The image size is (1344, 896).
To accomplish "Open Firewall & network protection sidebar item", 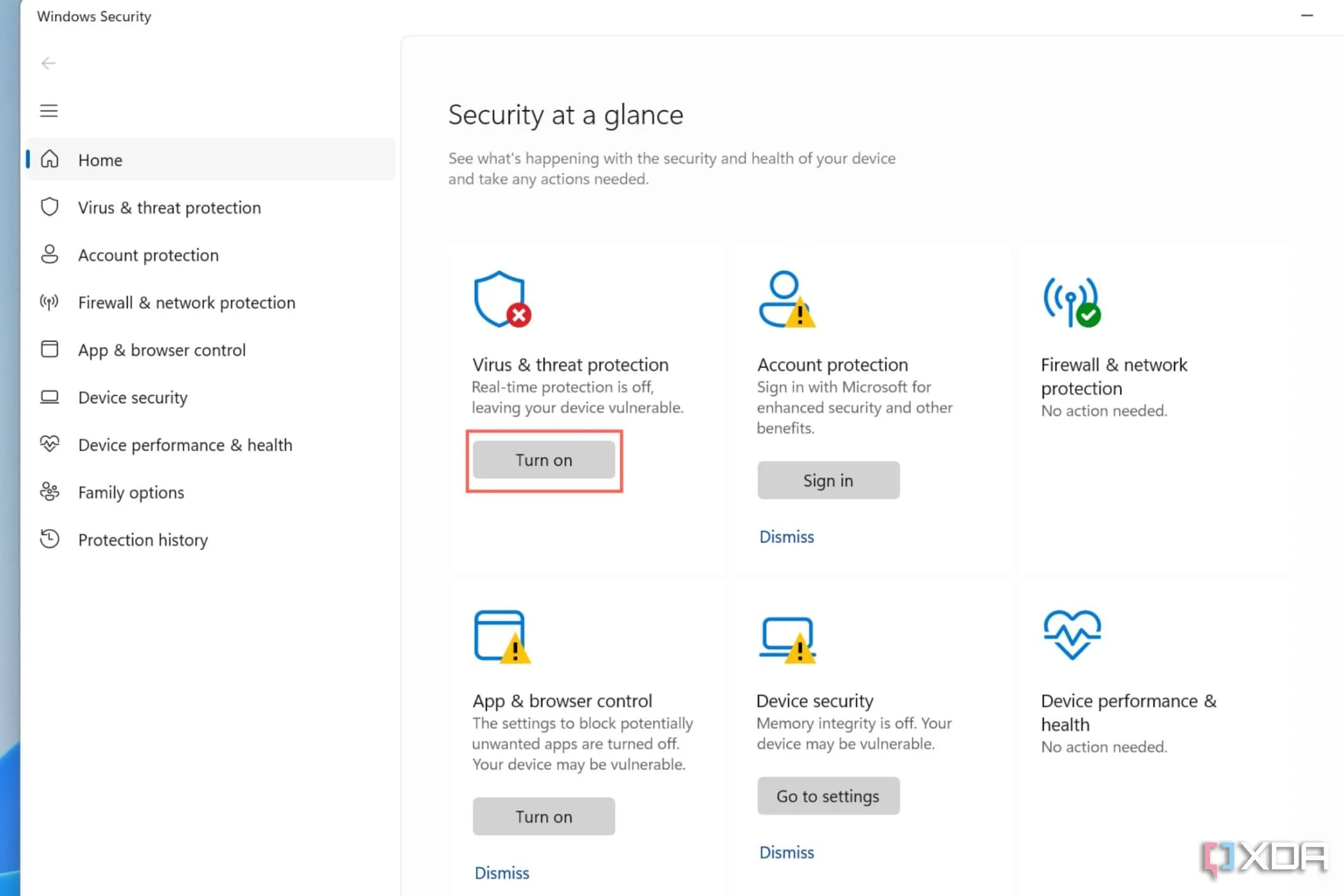I will click(x=186, y=303).
